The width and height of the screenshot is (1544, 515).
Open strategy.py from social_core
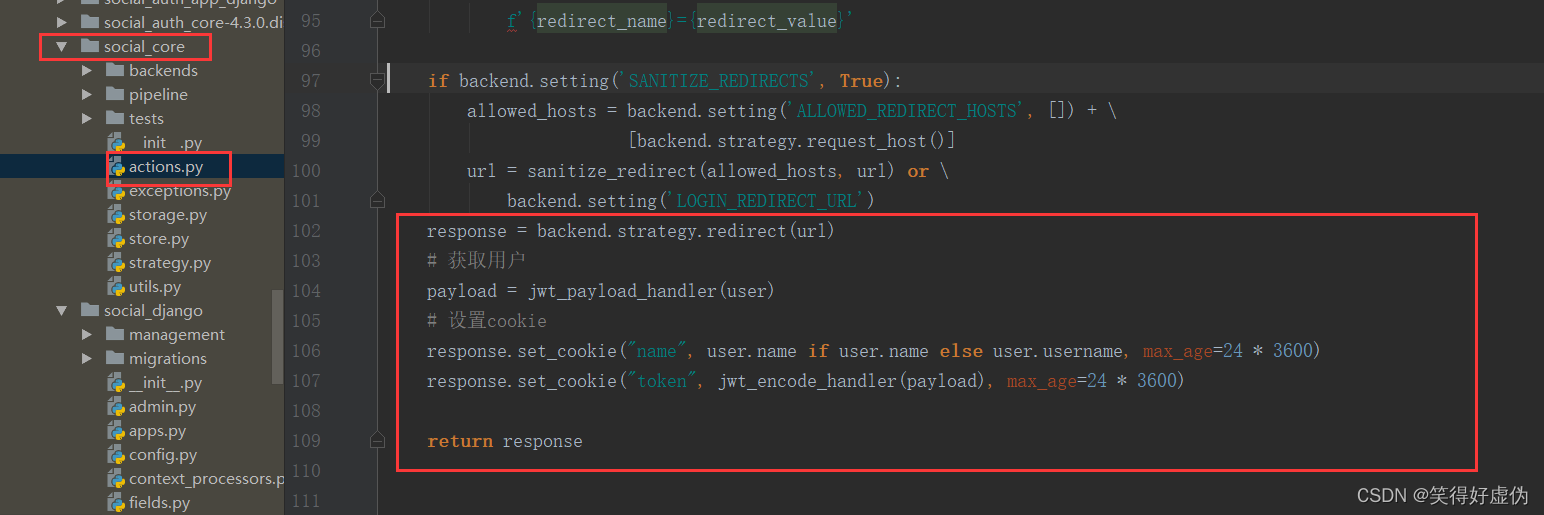pos(169,263)
